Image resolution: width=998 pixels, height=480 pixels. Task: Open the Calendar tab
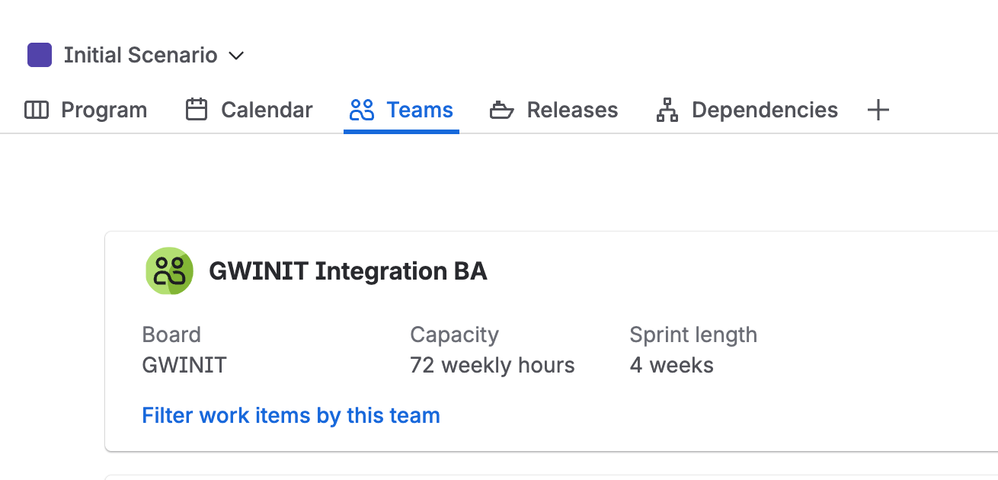pos(266,110)
